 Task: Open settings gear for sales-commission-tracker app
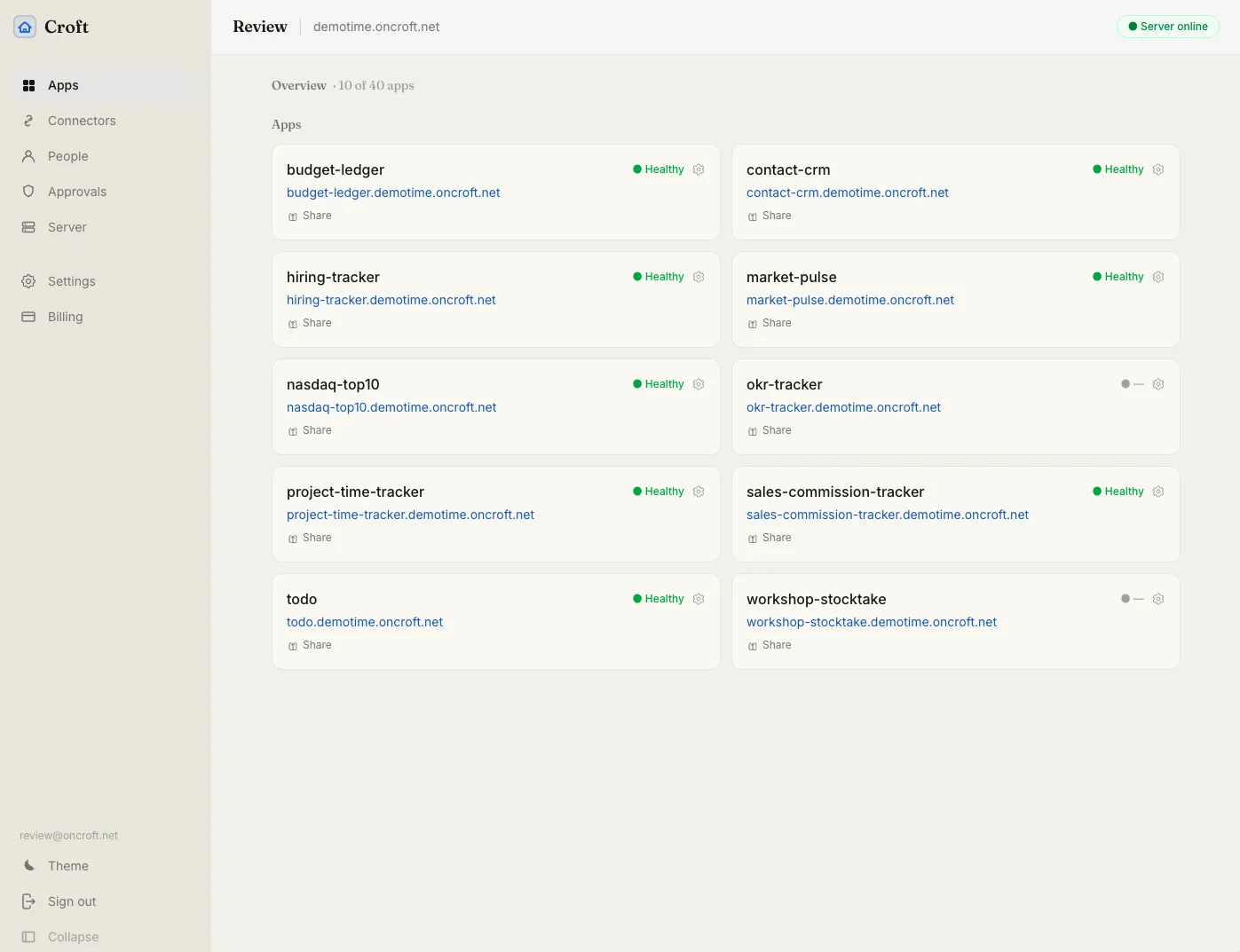point(1158,492)
